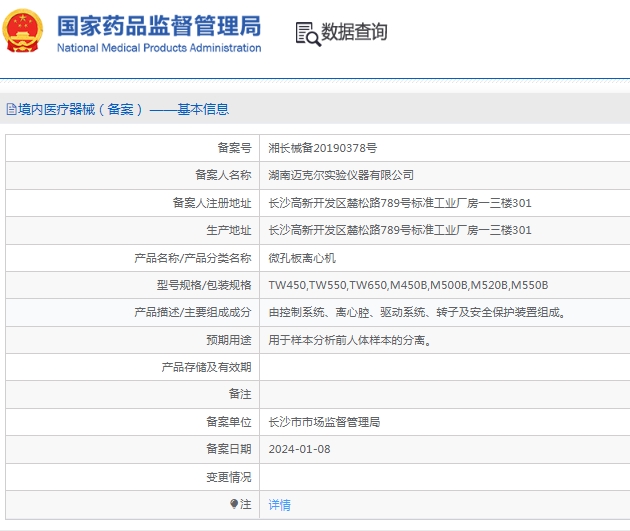
Task: Click the 型号规格/包装规格 label
Action: [204, 285]
